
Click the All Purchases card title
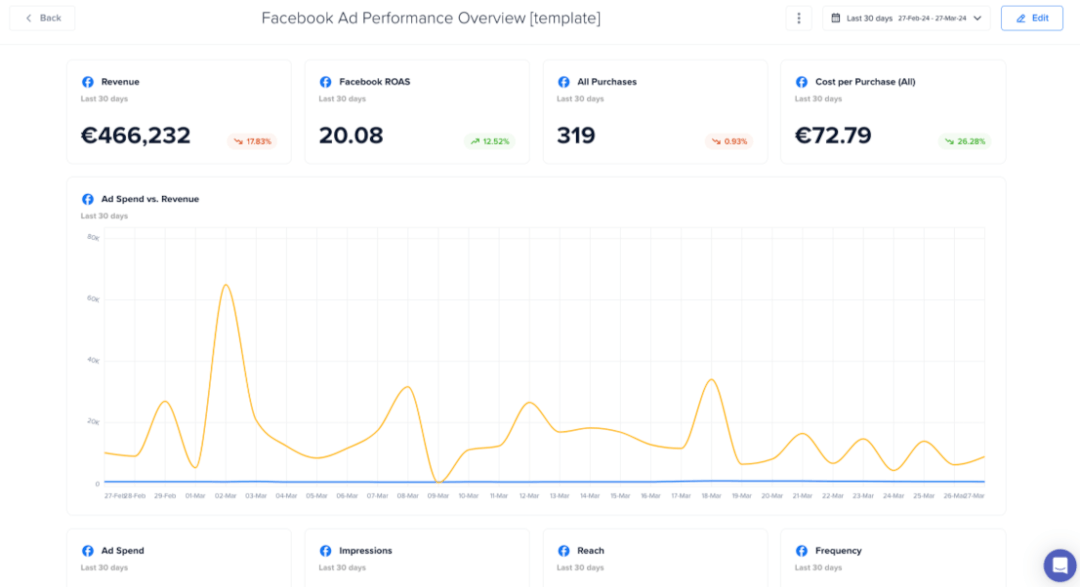[x=607, y=82]
